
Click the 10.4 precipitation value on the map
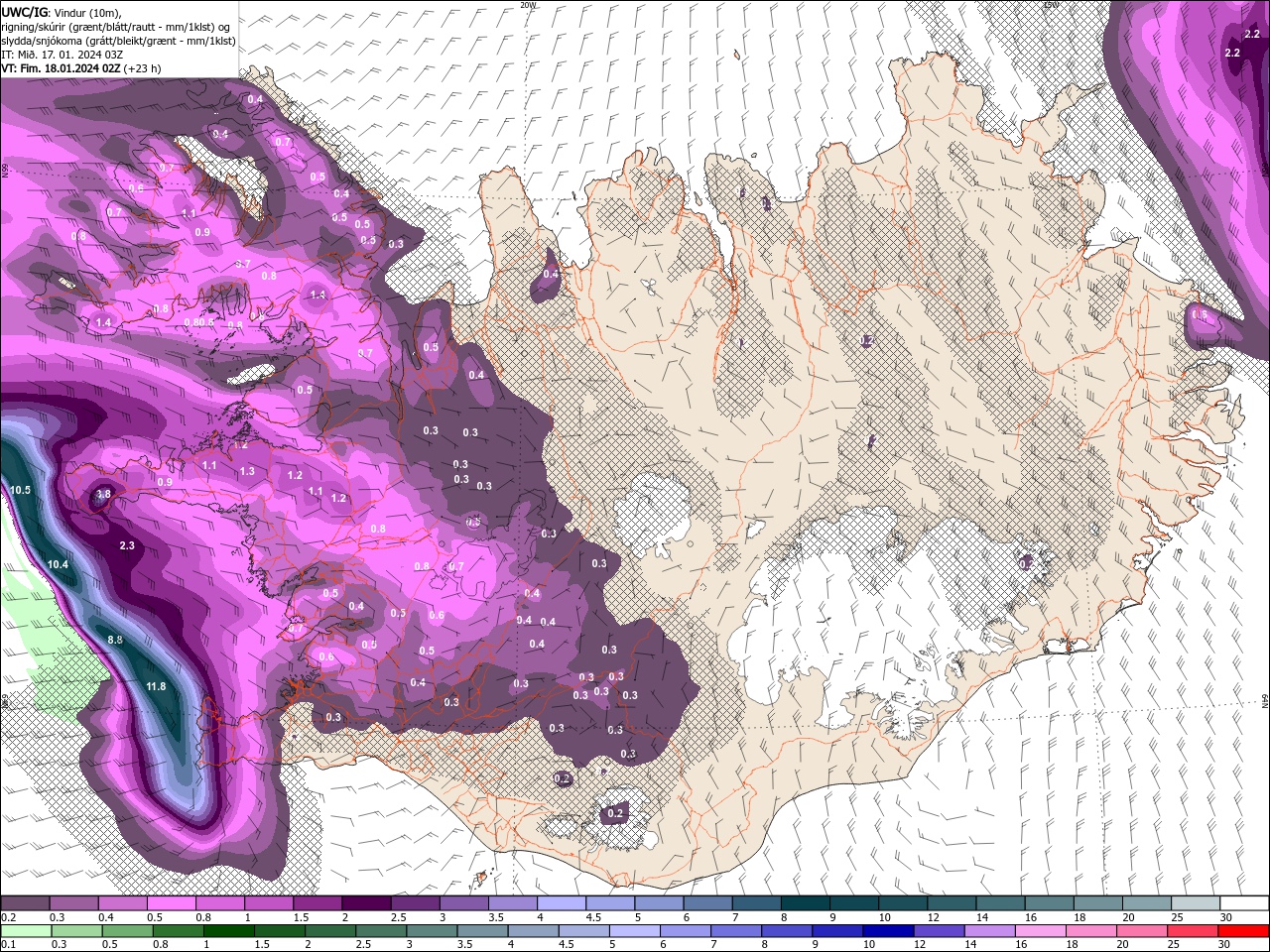(59, 564)
